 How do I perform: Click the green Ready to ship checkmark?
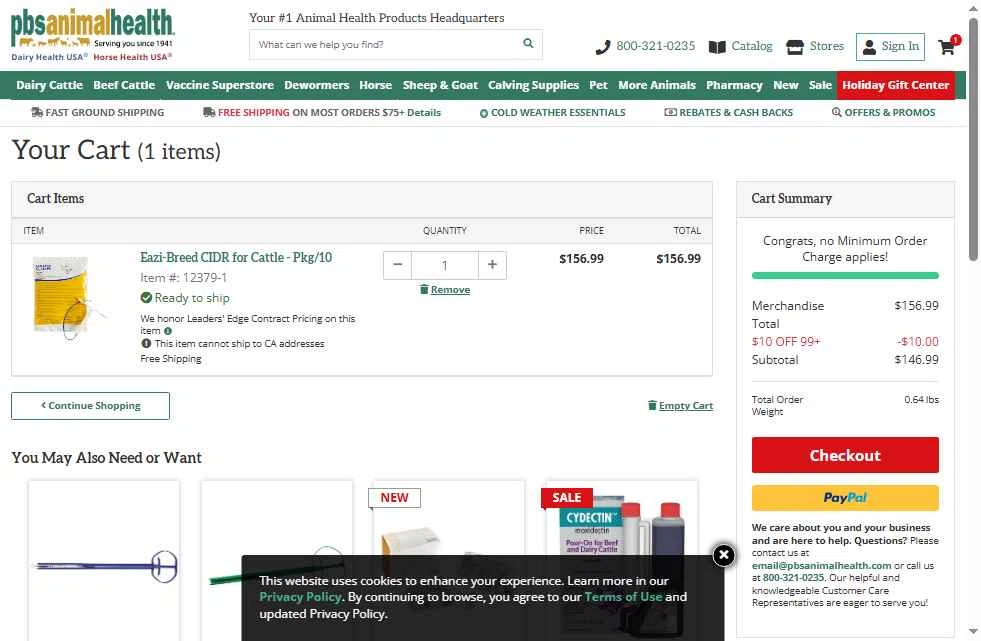[x=146, y=298]
